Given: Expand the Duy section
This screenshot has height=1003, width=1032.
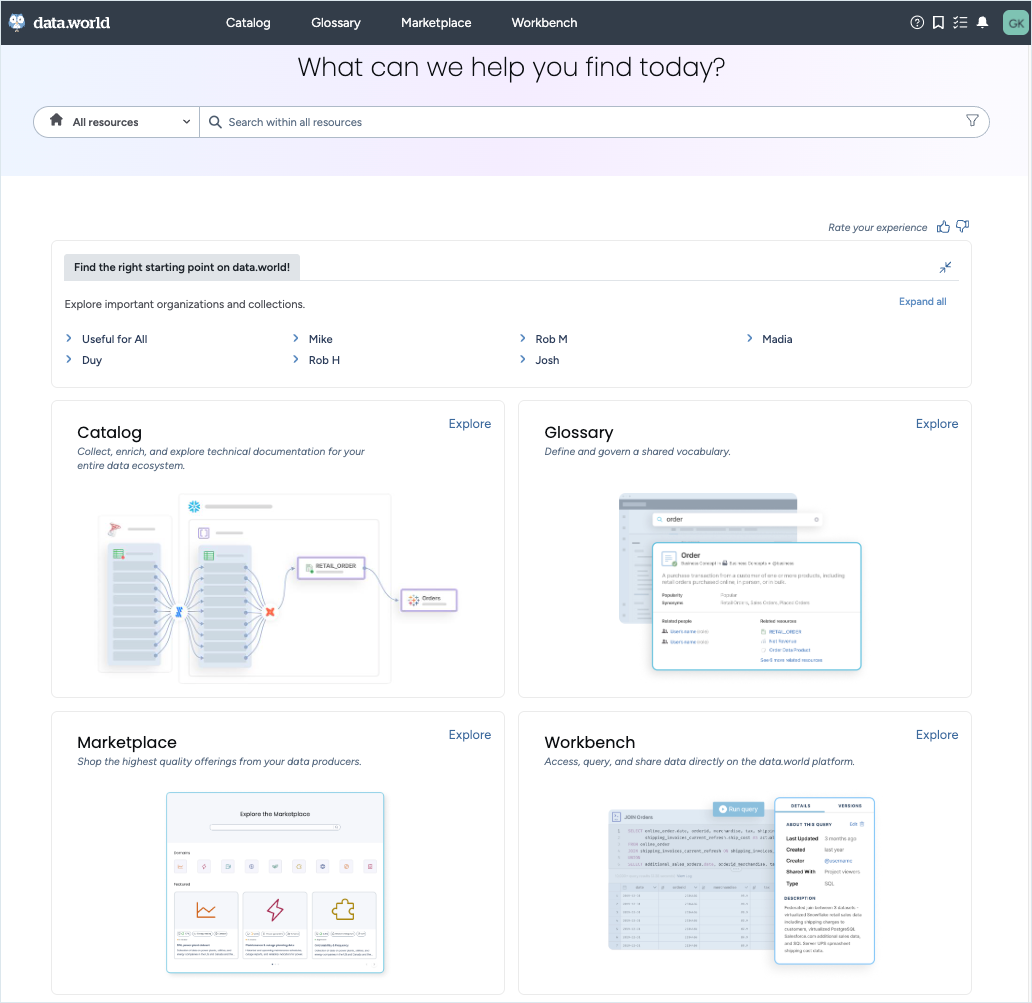Looking at the screenshot, I should tap(68, 359).
